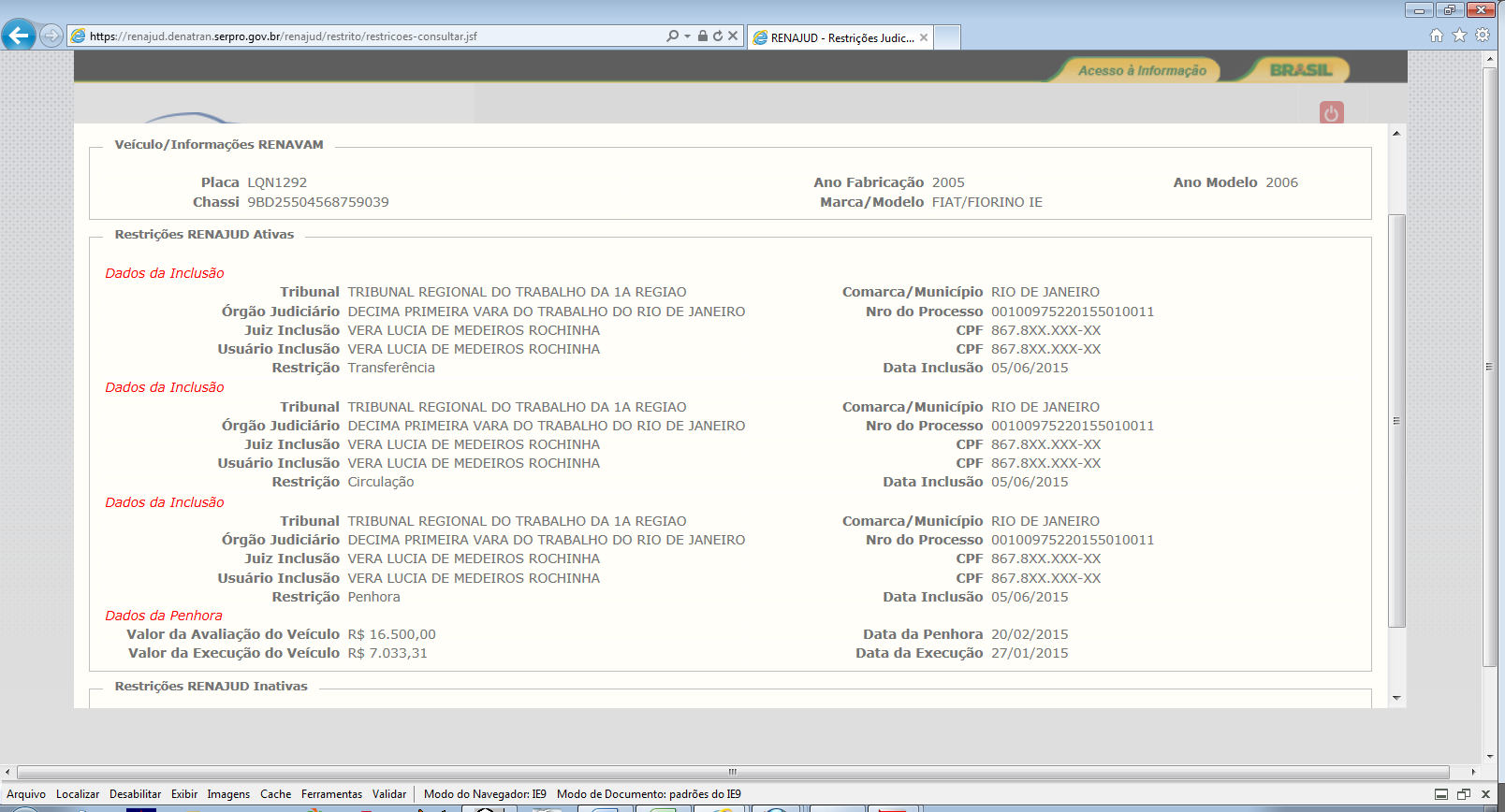The width and height of the screenshot is (1505, 812).
Task: Open the Cache developer menu
Action: click(x=275, y=794)
